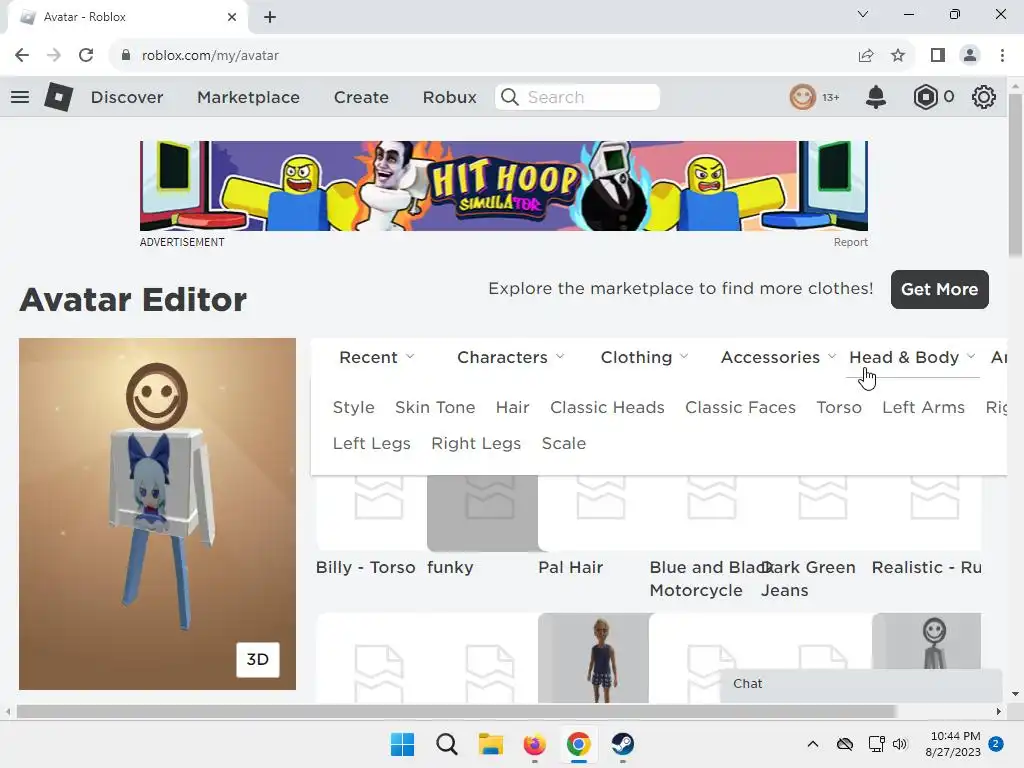Open the Windows Start menu
1024x768 pixels.
tap(402, 744)
